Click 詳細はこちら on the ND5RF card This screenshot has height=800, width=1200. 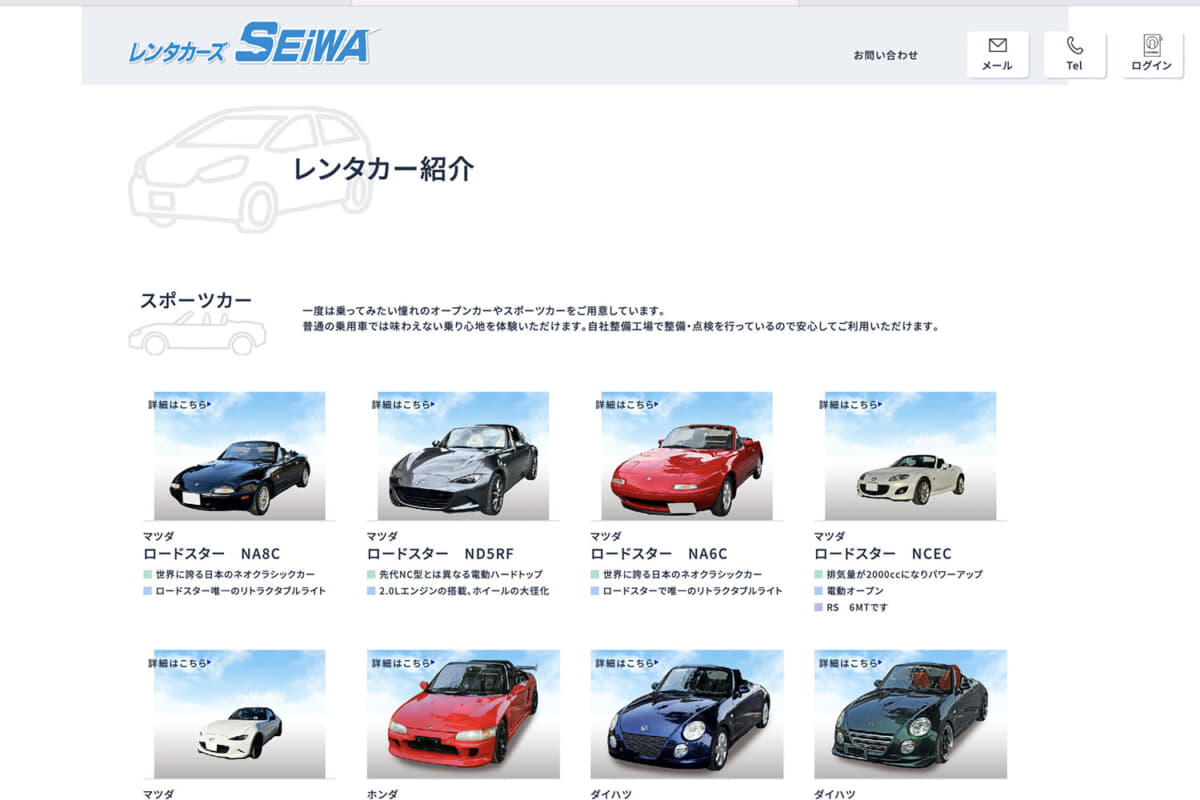[403, 404]
